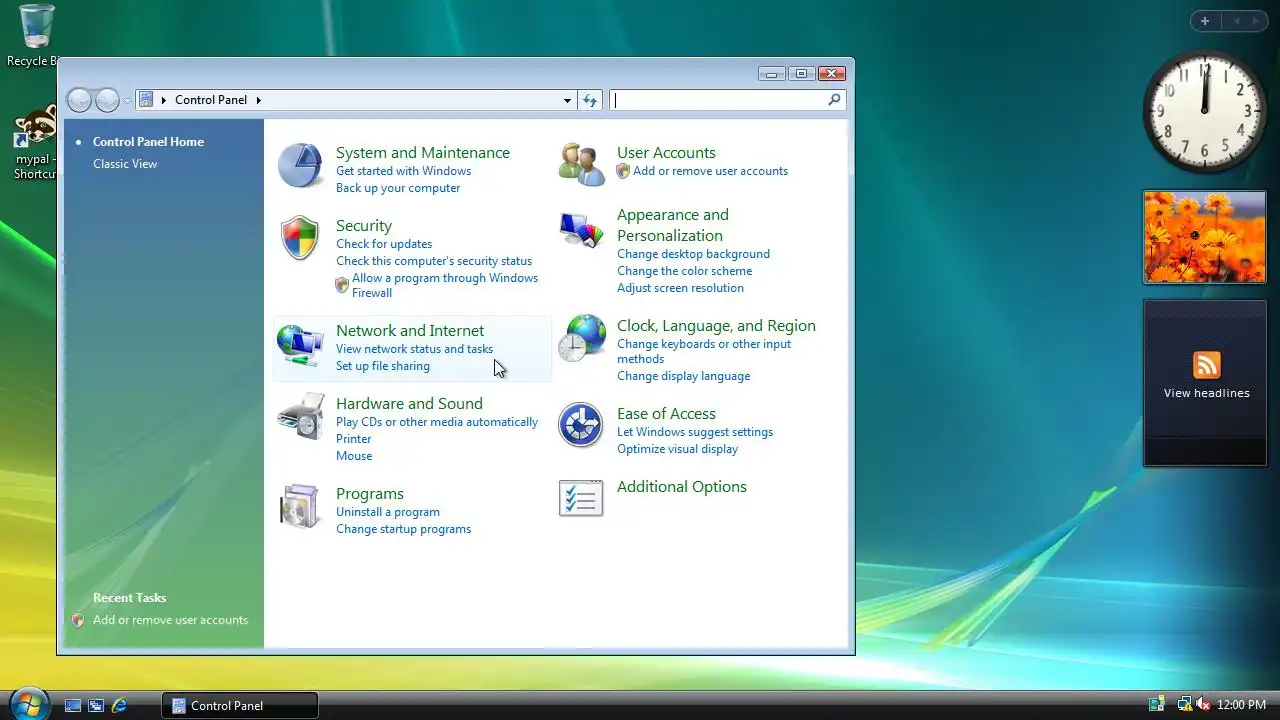1280x720 pixels.
Task: Click the Show Desktop quick launch icon
Action: pos(73,705)
